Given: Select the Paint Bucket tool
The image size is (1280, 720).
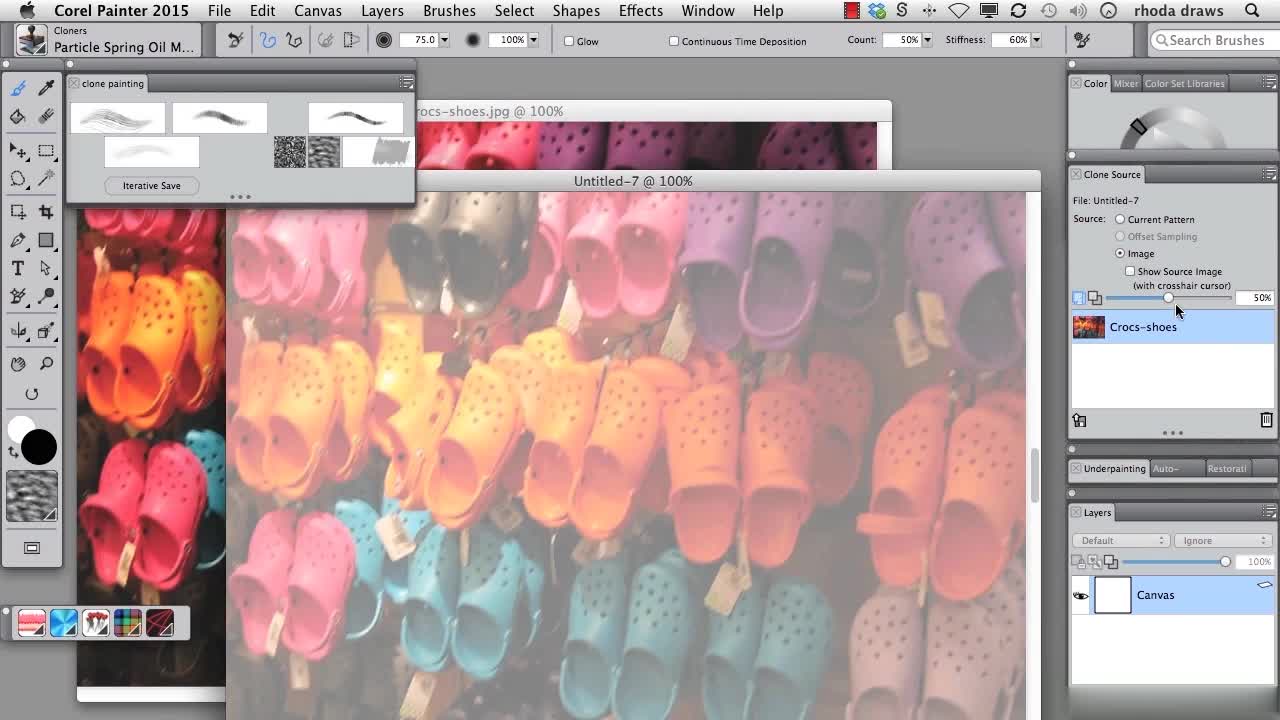Looking at the screenshot, I should click(18, 117).
